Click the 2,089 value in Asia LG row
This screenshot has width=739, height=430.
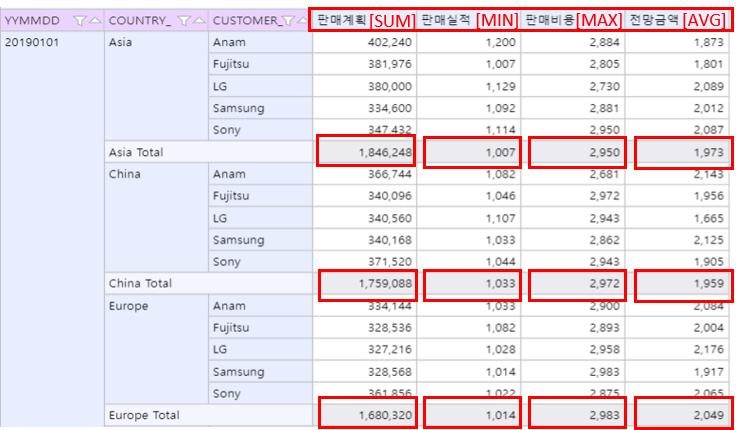(677, 86)
